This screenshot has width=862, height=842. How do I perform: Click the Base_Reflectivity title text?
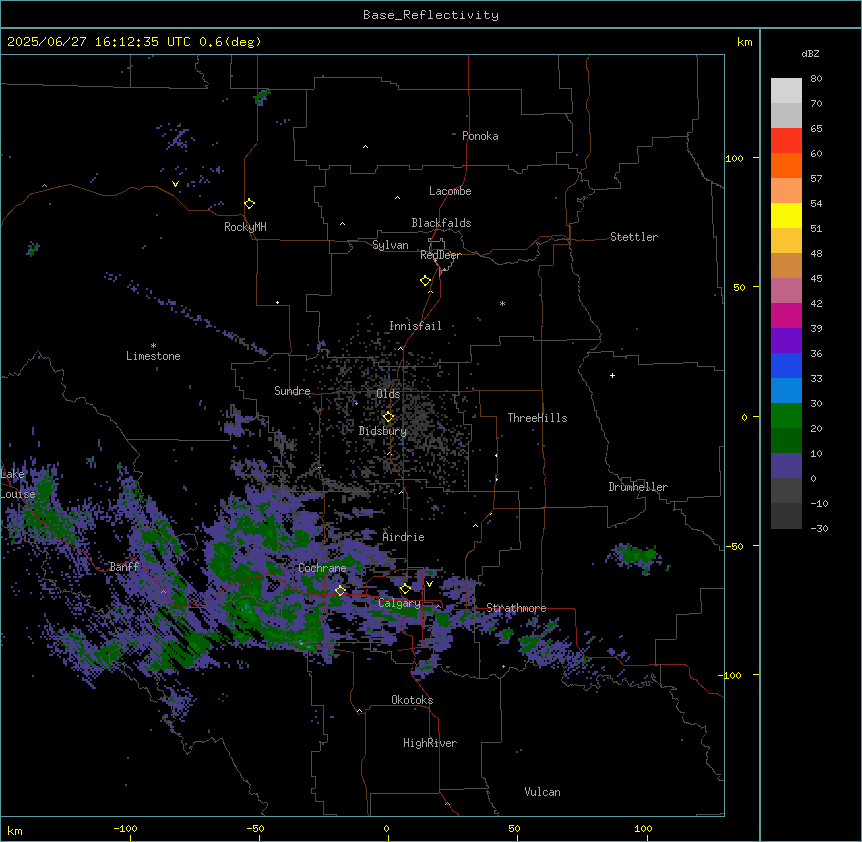pyautogui.click(x=431, y=15)
